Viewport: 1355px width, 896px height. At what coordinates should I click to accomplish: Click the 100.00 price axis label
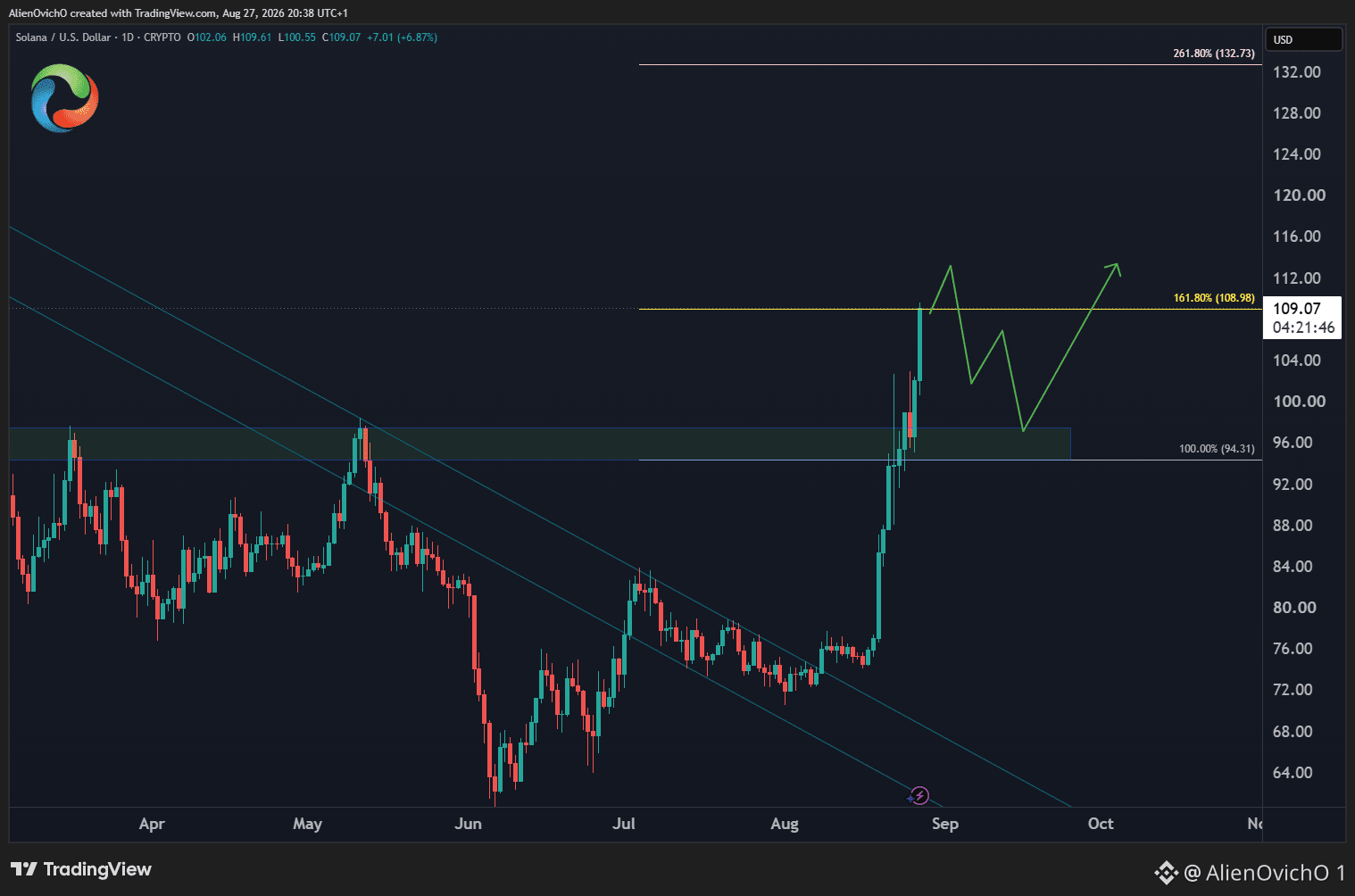[x=1299, y=402]
